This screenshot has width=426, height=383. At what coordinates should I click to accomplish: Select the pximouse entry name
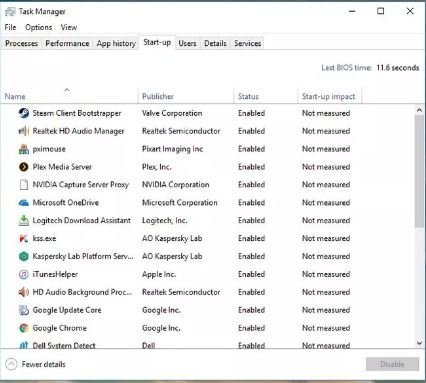(x=49, y=149)
